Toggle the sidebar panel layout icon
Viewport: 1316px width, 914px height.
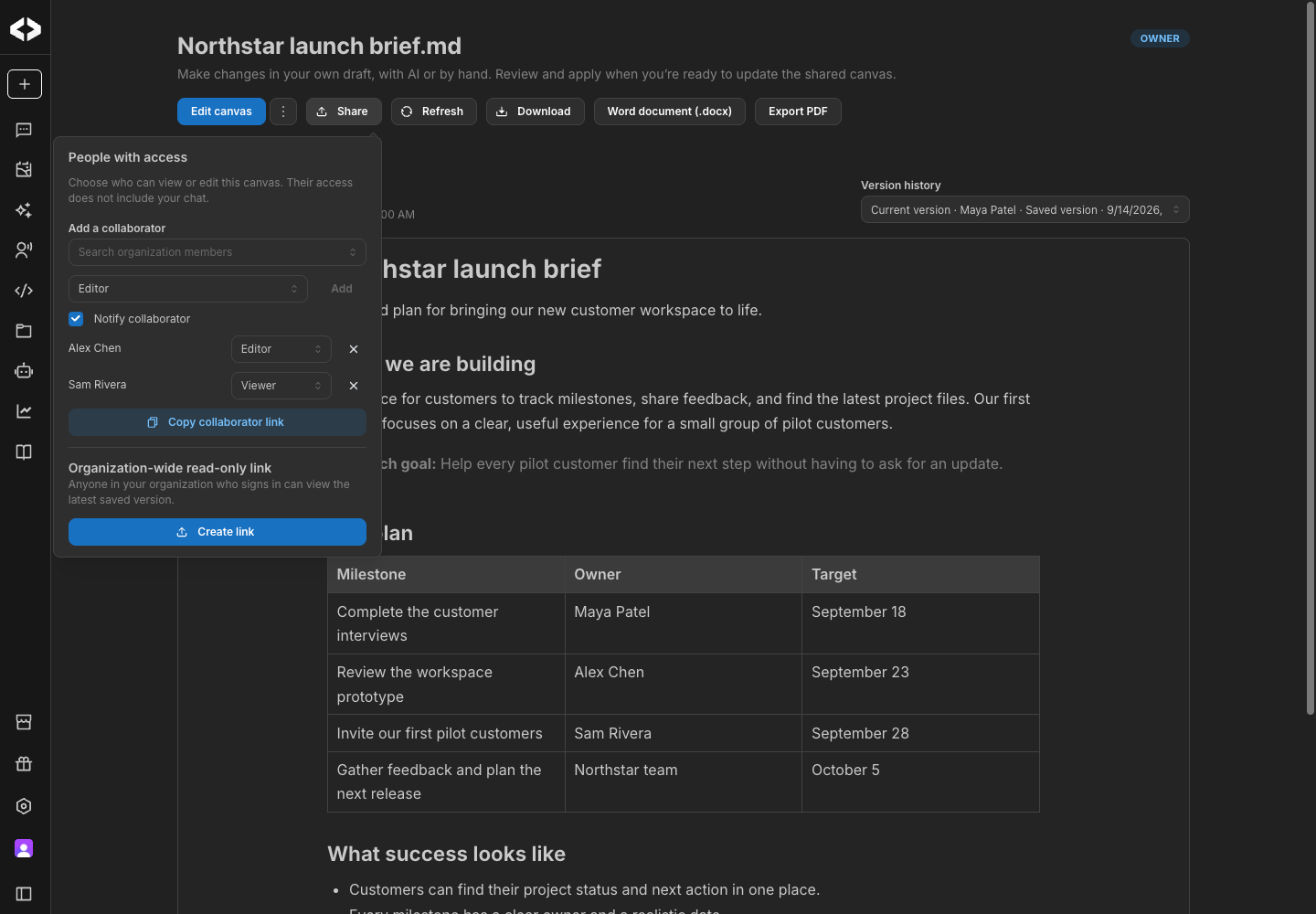pos(25,894)
